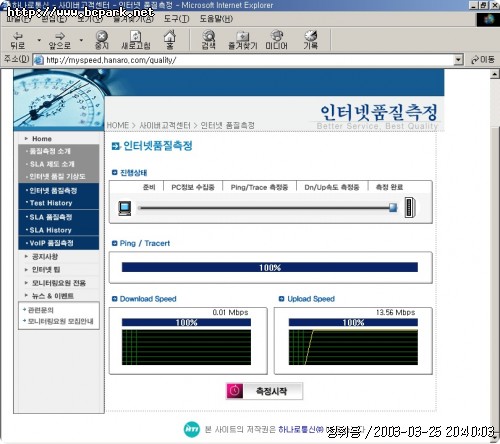The width and height of the screenshot is (500, 444).
Task: Click the Go (이동) button beside address bar
Action: [482, 60]
